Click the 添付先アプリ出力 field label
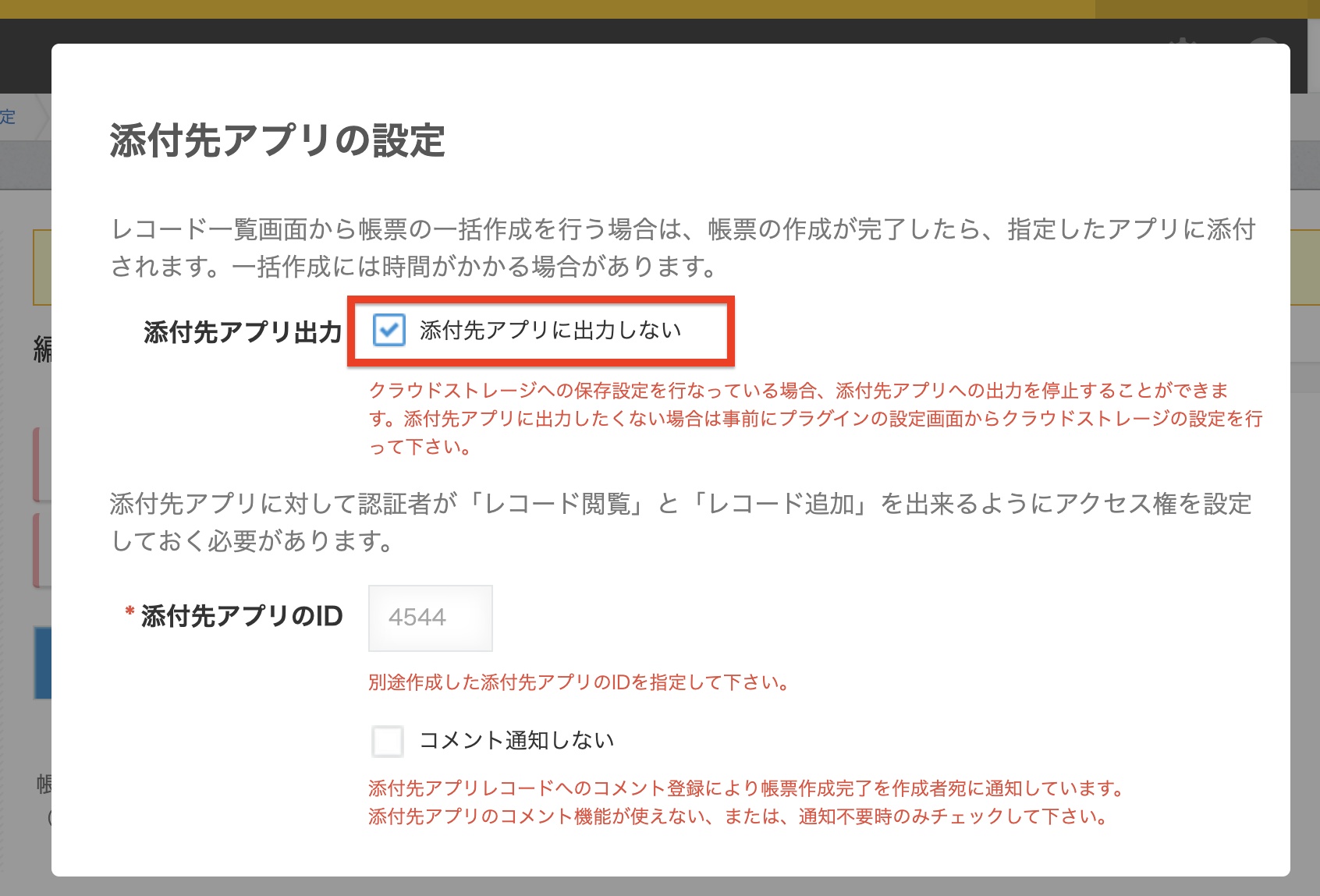This screenshot has width=1320, height=896. pyautogui.click(x=243, y=332)
